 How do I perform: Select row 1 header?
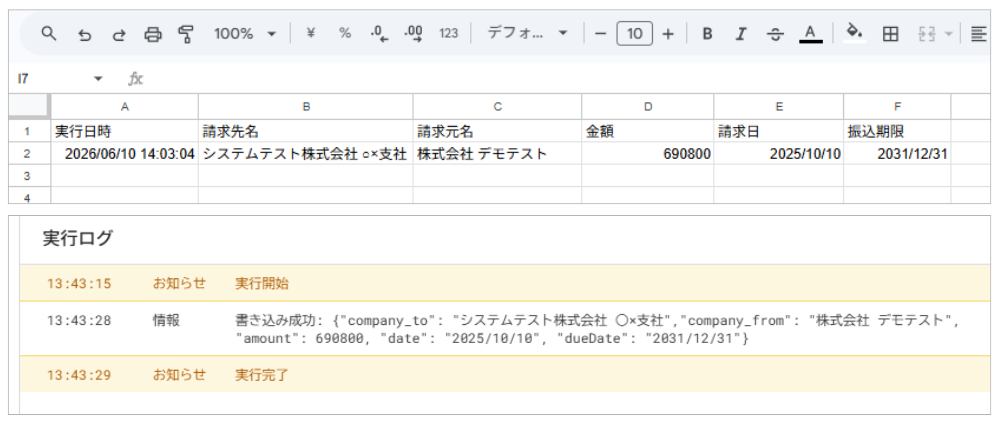click(29, 131)
